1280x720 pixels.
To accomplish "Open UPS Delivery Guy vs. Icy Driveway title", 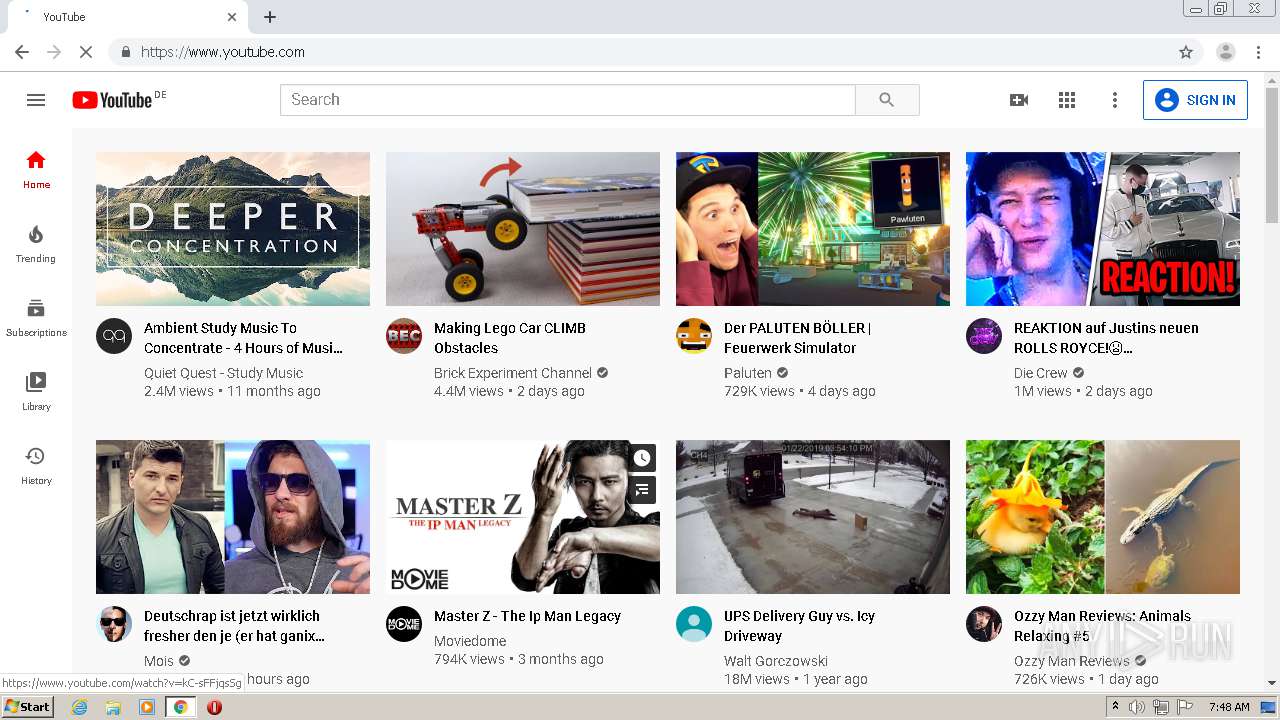I will [x=799, y=626].
